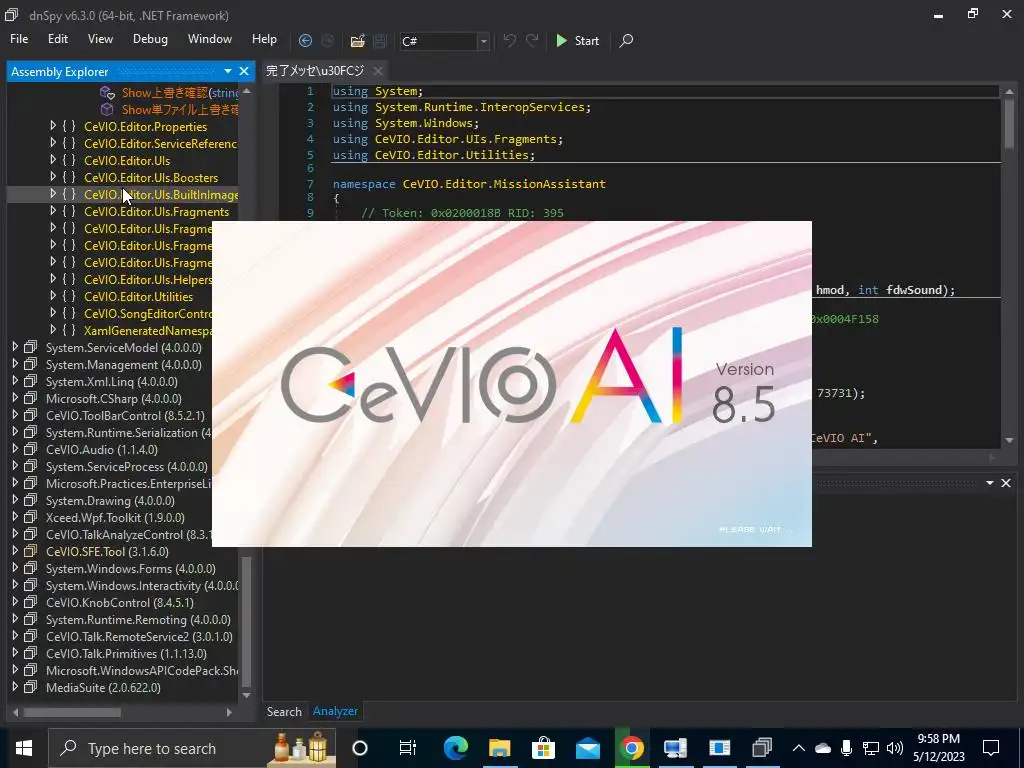Open the Help menu

point(264,39)
